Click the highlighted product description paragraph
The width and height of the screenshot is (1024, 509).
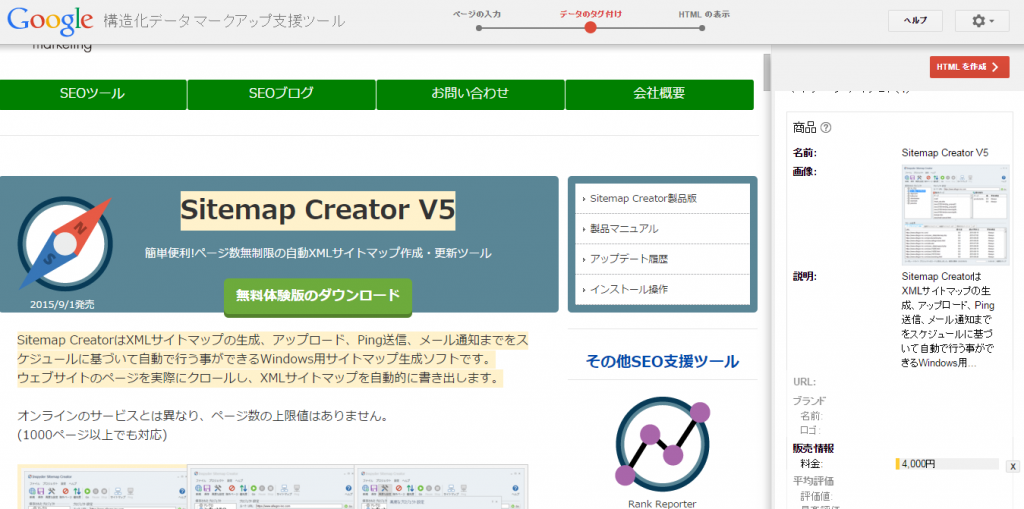[x=272, y=359]
